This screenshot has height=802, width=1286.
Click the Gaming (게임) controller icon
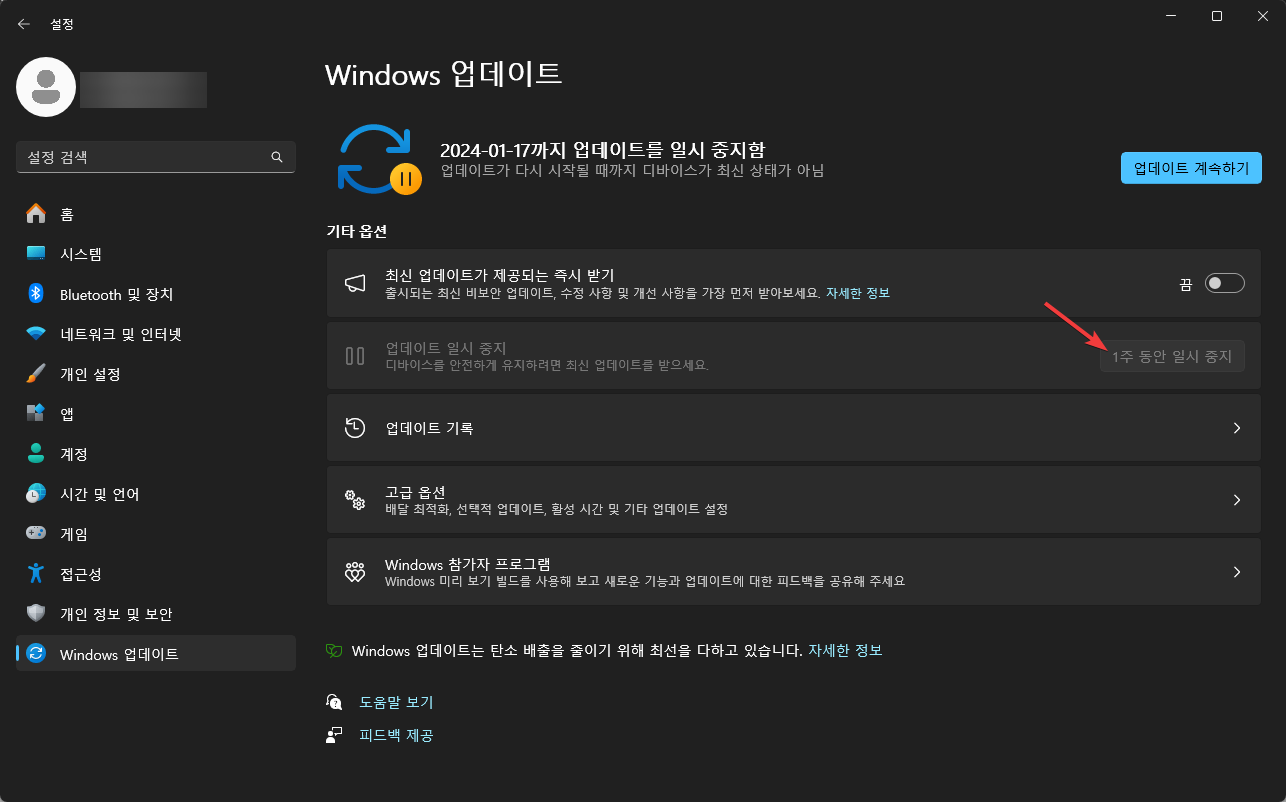pyautogui.click(x=36, y=534)
